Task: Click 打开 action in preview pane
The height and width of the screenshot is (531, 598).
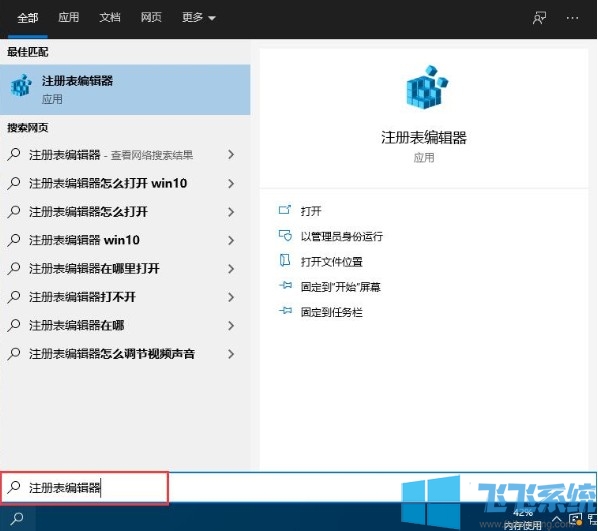Action: pyautogui.click(x=311, y=211)
